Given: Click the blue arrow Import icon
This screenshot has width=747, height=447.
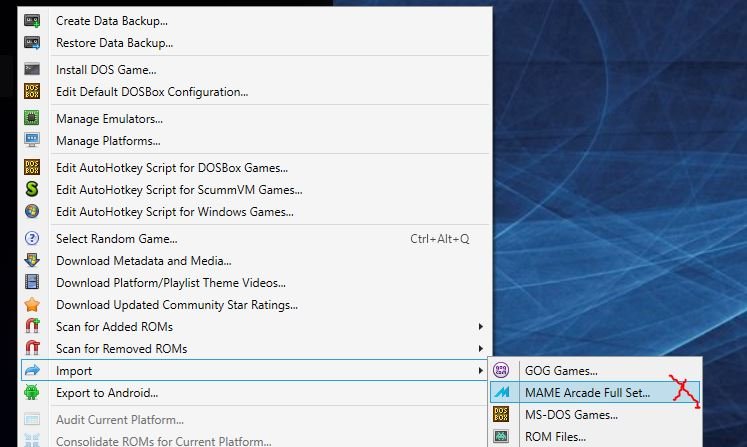Looking at the screenshot, I should [x=32, y=370].
